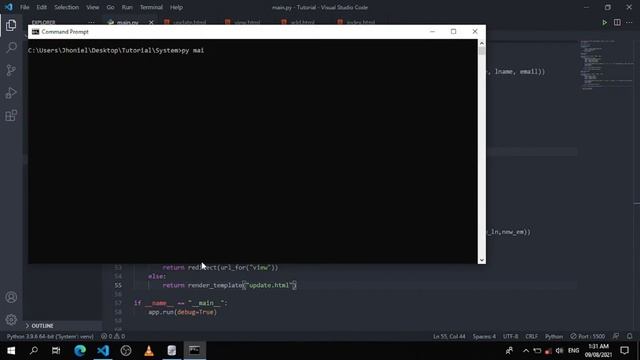Click the code minimap in VS Code
This screenshot has width=640, height=360.
pos(607,65)
